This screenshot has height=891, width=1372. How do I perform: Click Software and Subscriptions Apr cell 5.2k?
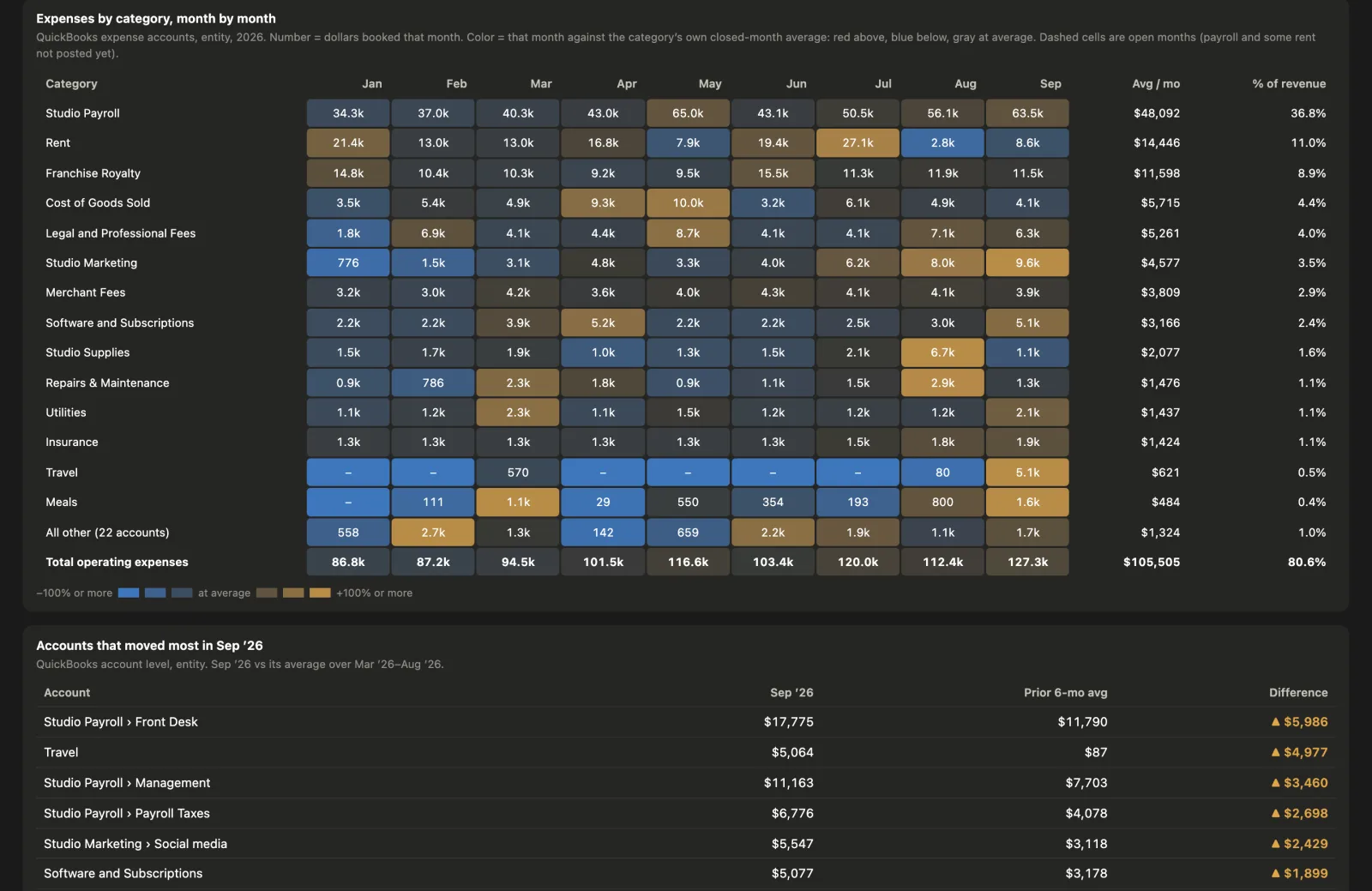click(x=603, y=322)
